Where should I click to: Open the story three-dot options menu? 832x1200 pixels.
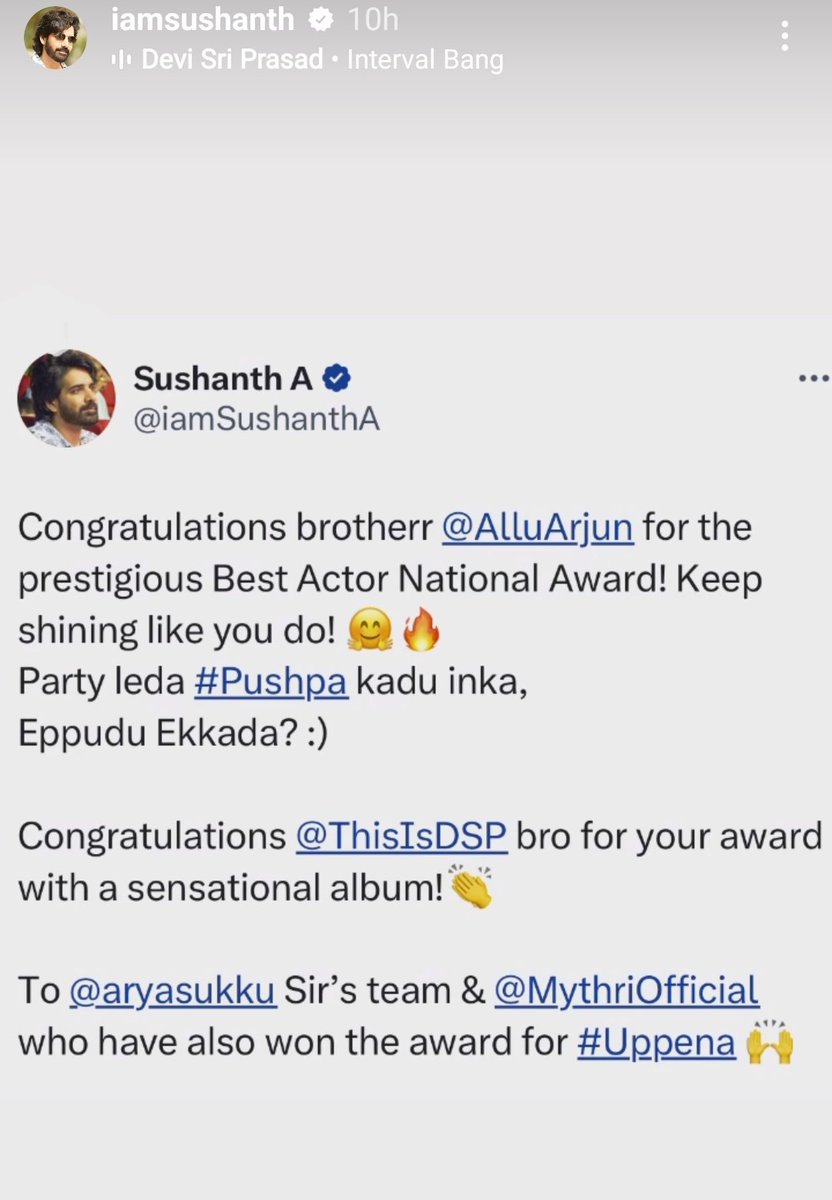786,35
